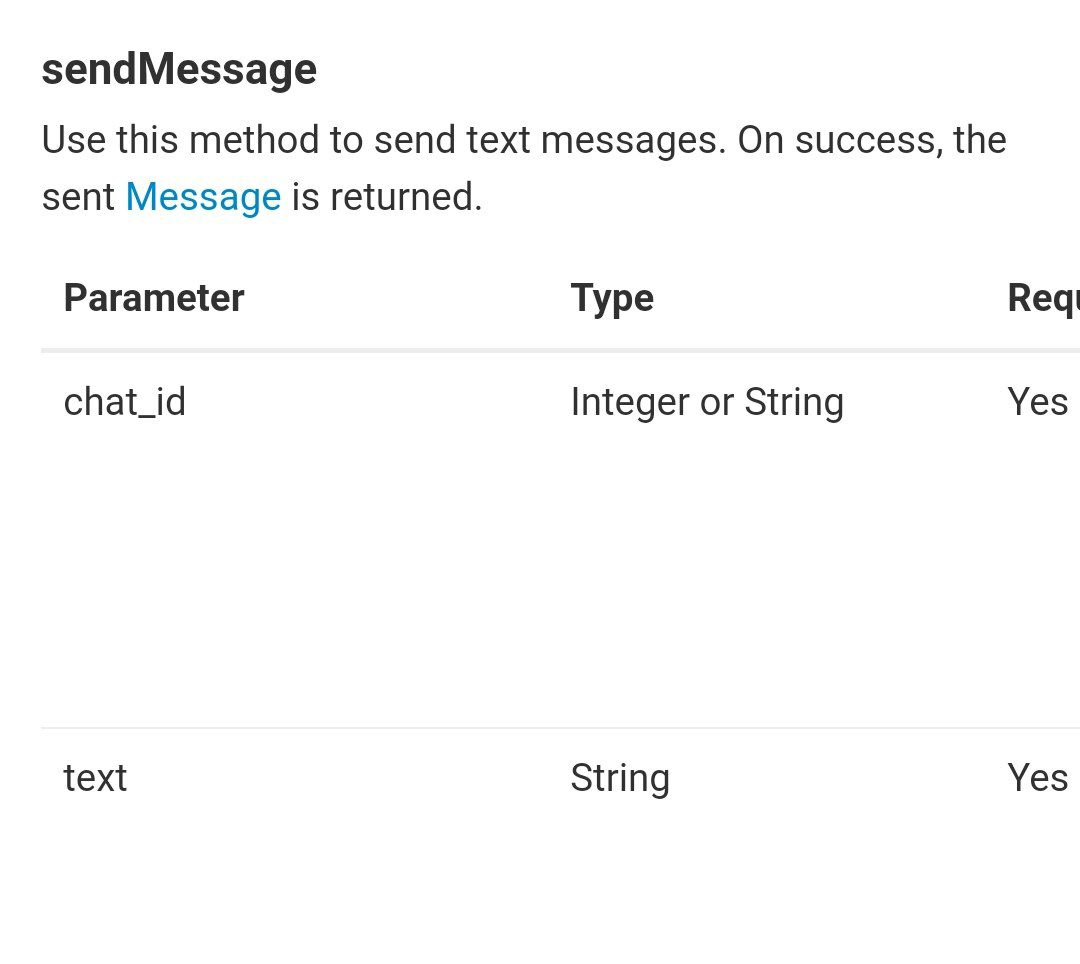Click the divider line above text row
Screen dimensions: 1080x964
[x=561, y=727]
